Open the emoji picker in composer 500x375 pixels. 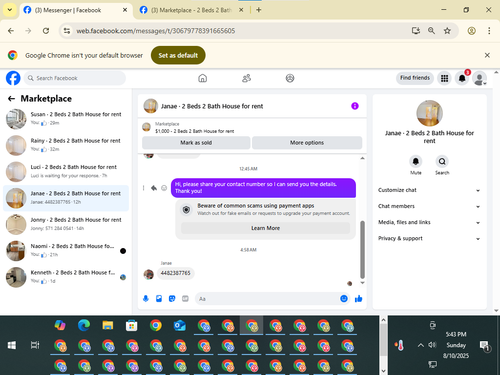344,299
